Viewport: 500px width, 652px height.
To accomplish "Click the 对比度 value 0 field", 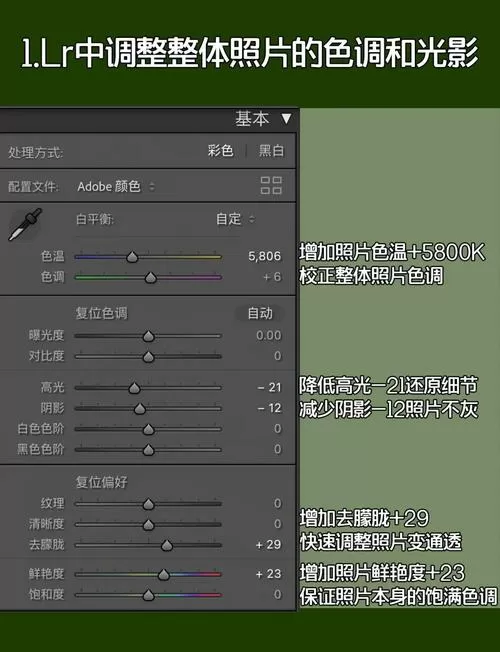I will pos(277,356).
